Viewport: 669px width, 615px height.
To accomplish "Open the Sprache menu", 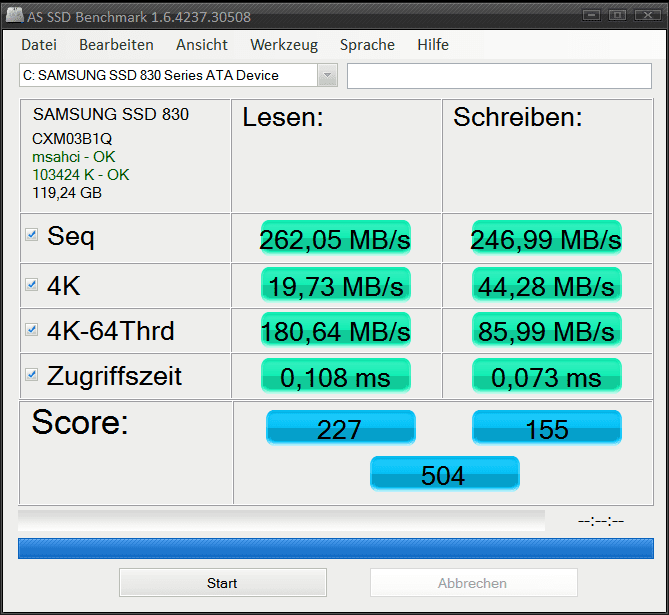I will click(x=367, y=45).
